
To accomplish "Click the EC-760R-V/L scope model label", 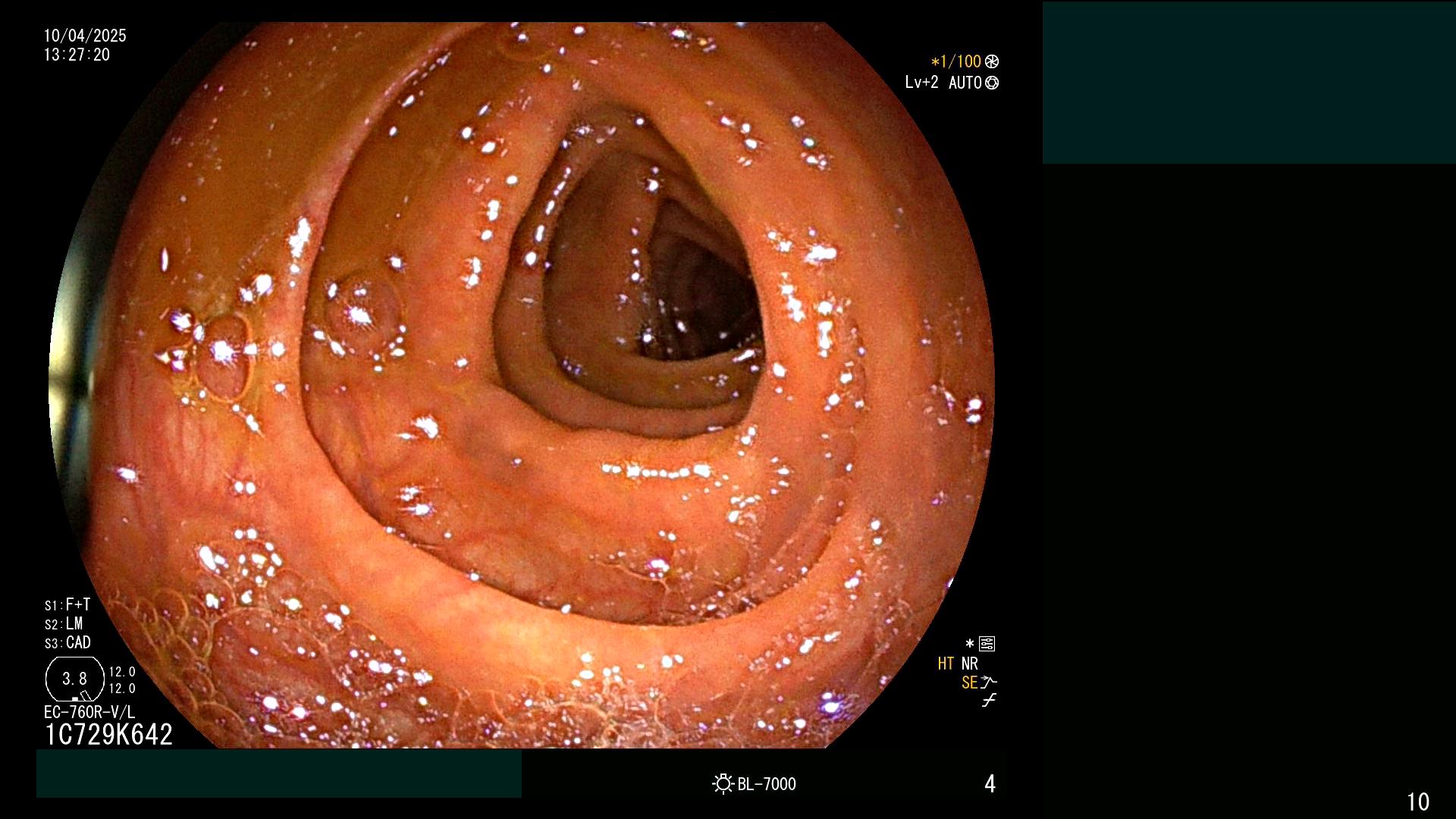I will [x=89, y=712].
